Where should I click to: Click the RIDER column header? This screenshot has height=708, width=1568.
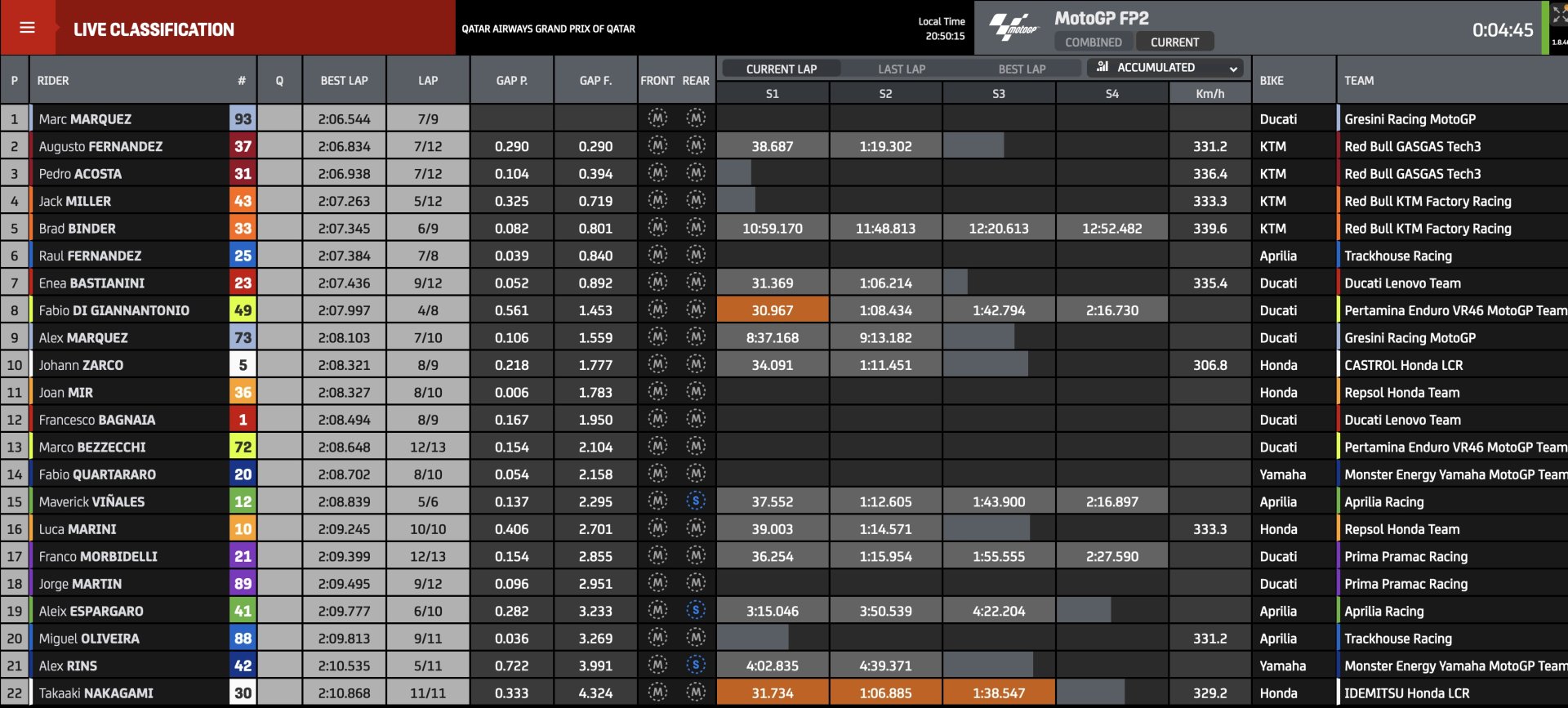(53, 80)
